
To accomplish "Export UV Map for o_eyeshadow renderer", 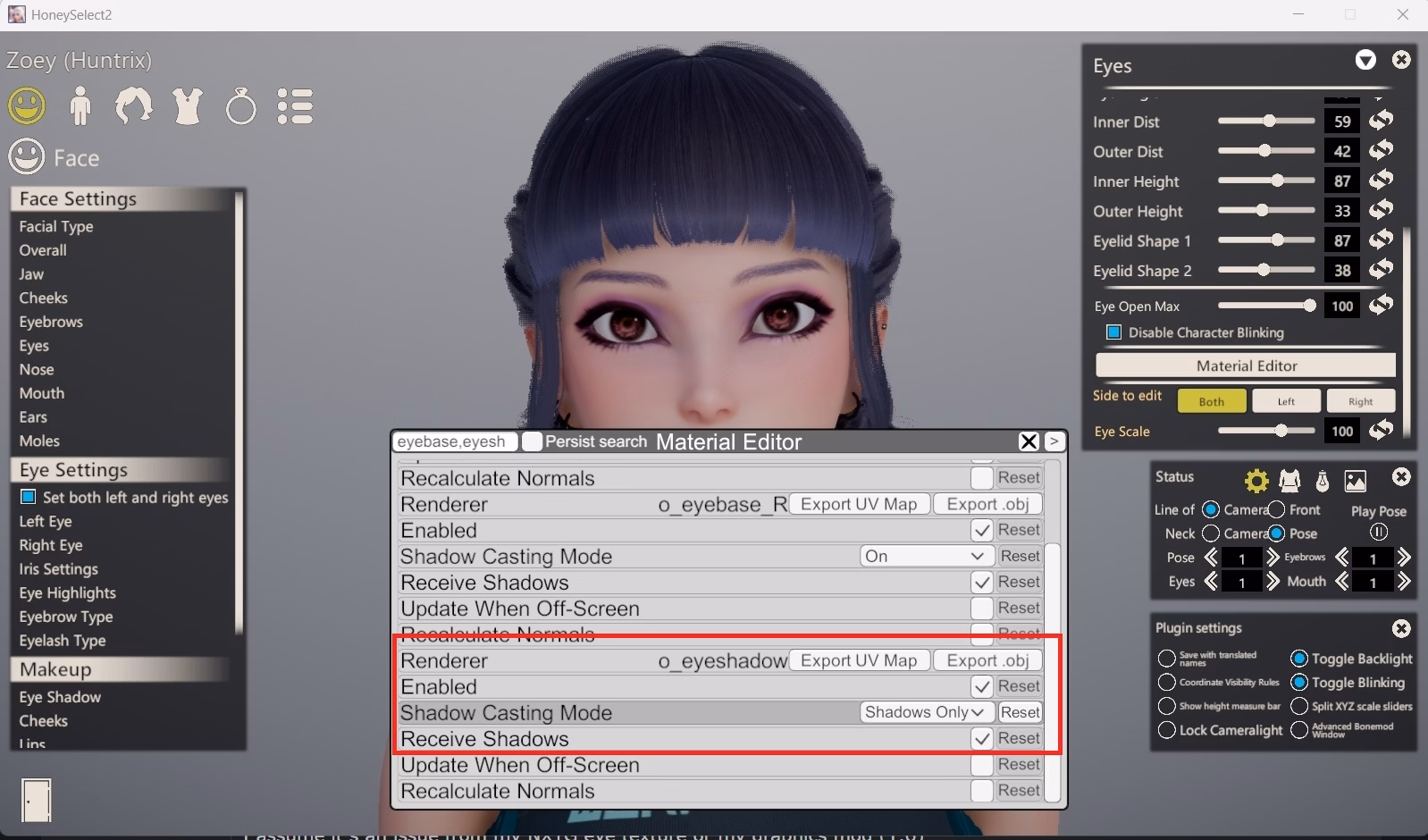I will (x=859, y=660).
